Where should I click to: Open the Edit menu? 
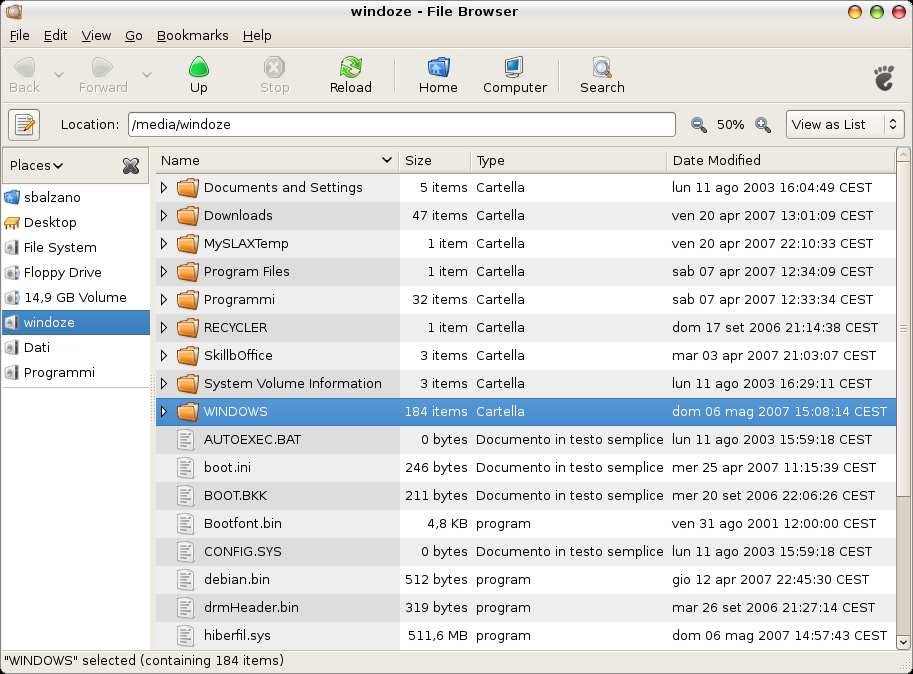coord(55,36)
